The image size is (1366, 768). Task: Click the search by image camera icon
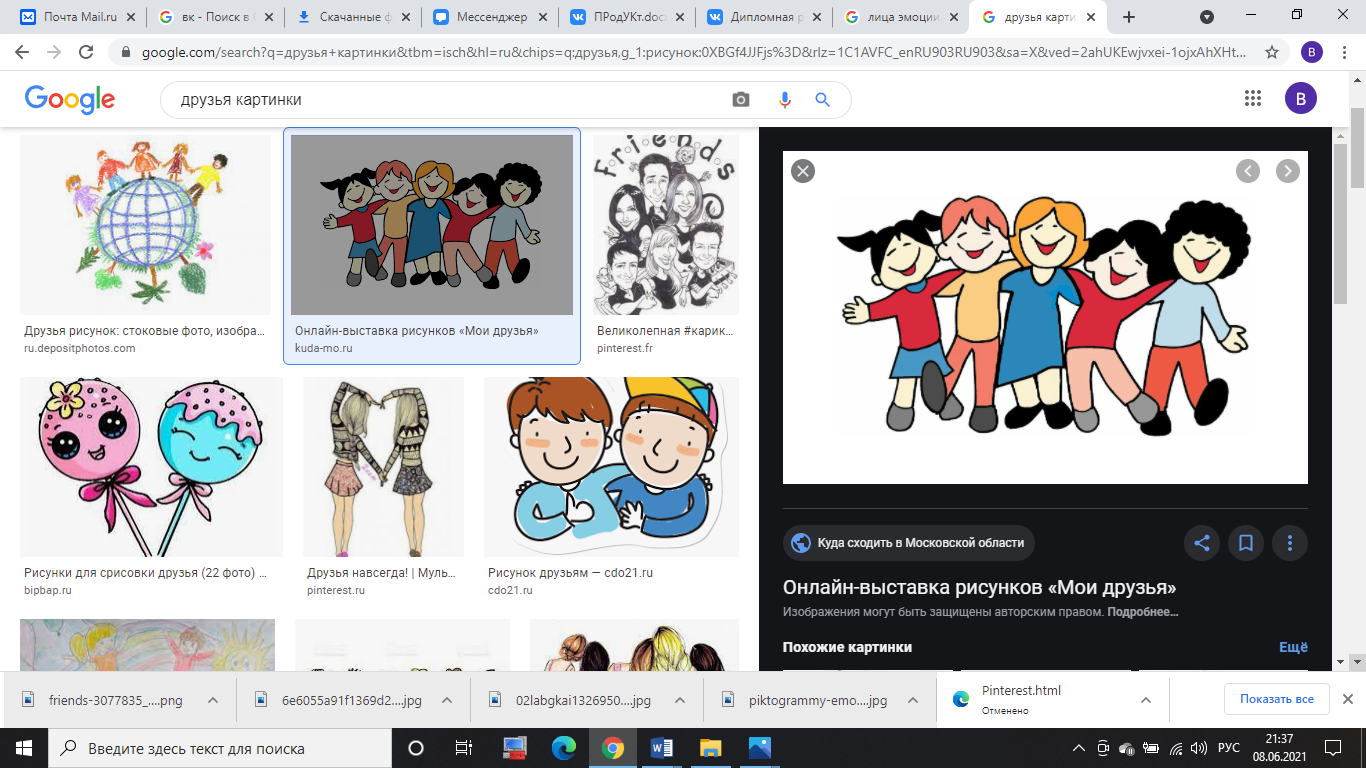tap(740, 100)
